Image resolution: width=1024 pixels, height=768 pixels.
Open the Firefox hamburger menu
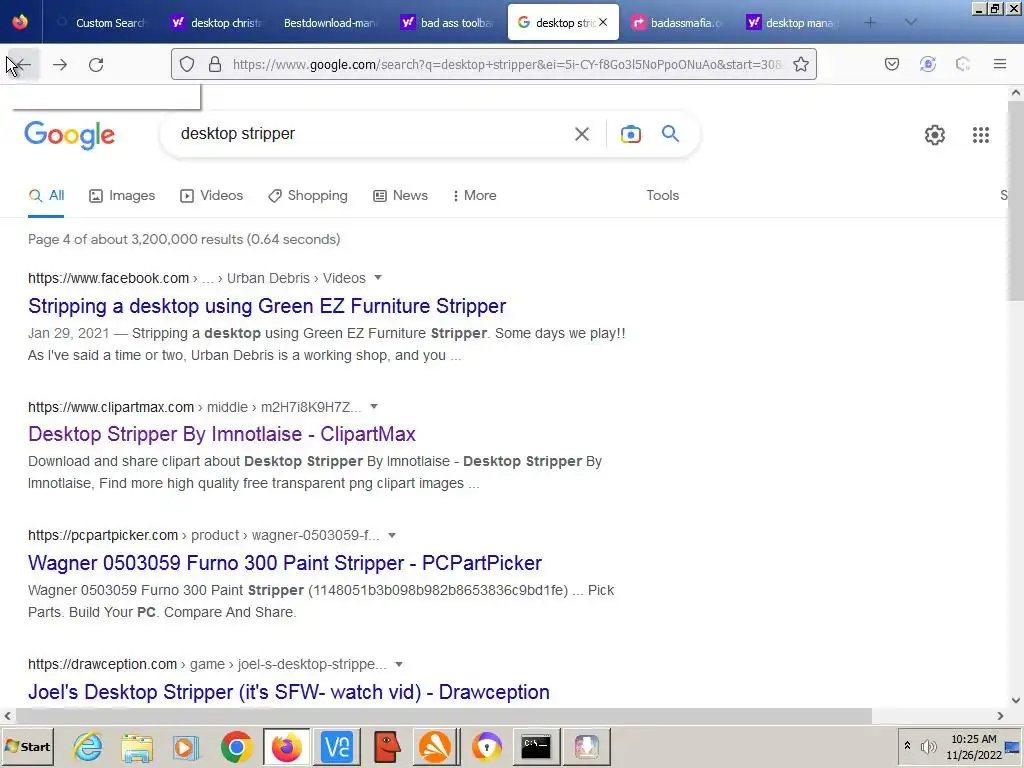click(999, 64)
